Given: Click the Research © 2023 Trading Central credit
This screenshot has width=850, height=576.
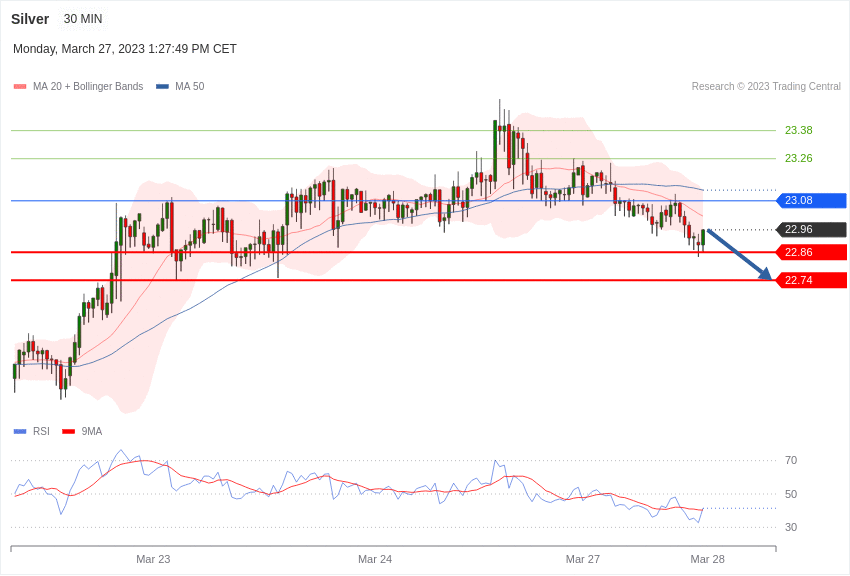Looking at the screenshot, I should (766, 86).
